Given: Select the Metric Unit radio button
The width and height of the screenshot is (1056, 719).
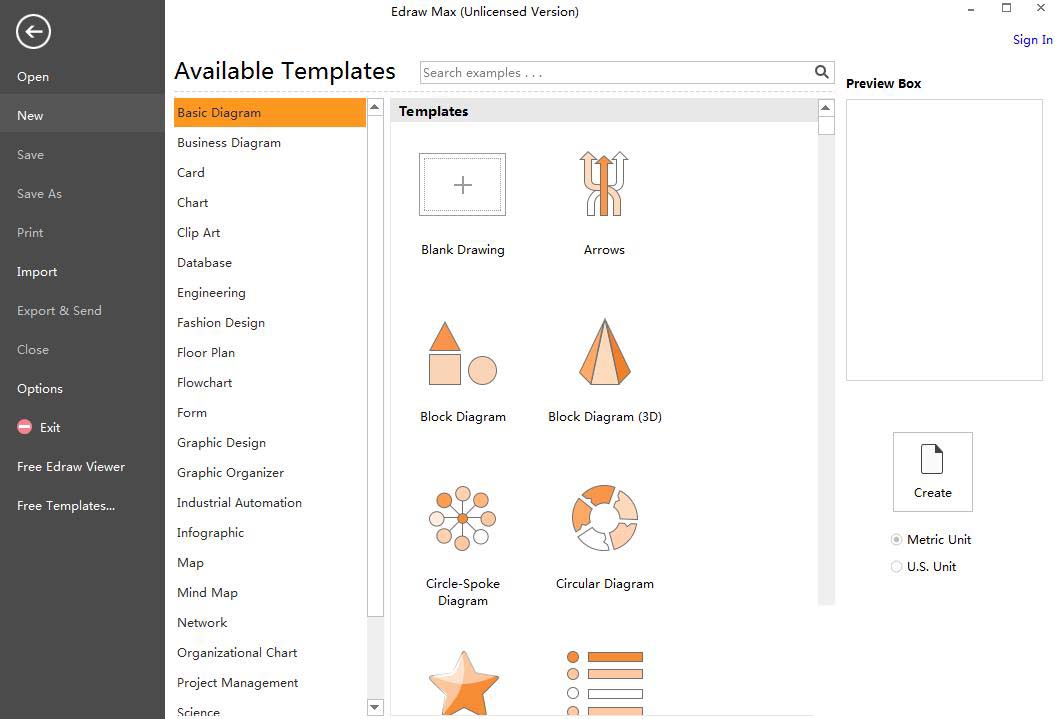Looking at the screenshot, I should [x=896, y=539].
